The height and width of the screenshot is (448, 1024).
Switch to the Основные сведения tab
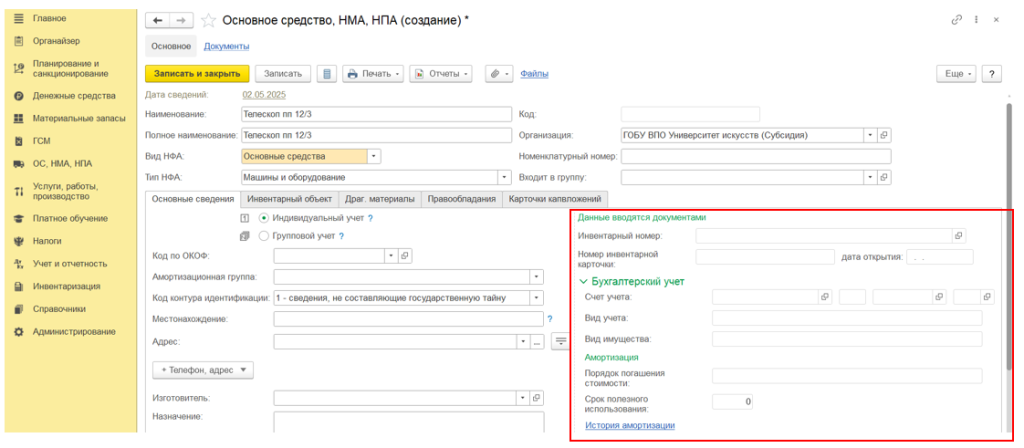[193, 199]
